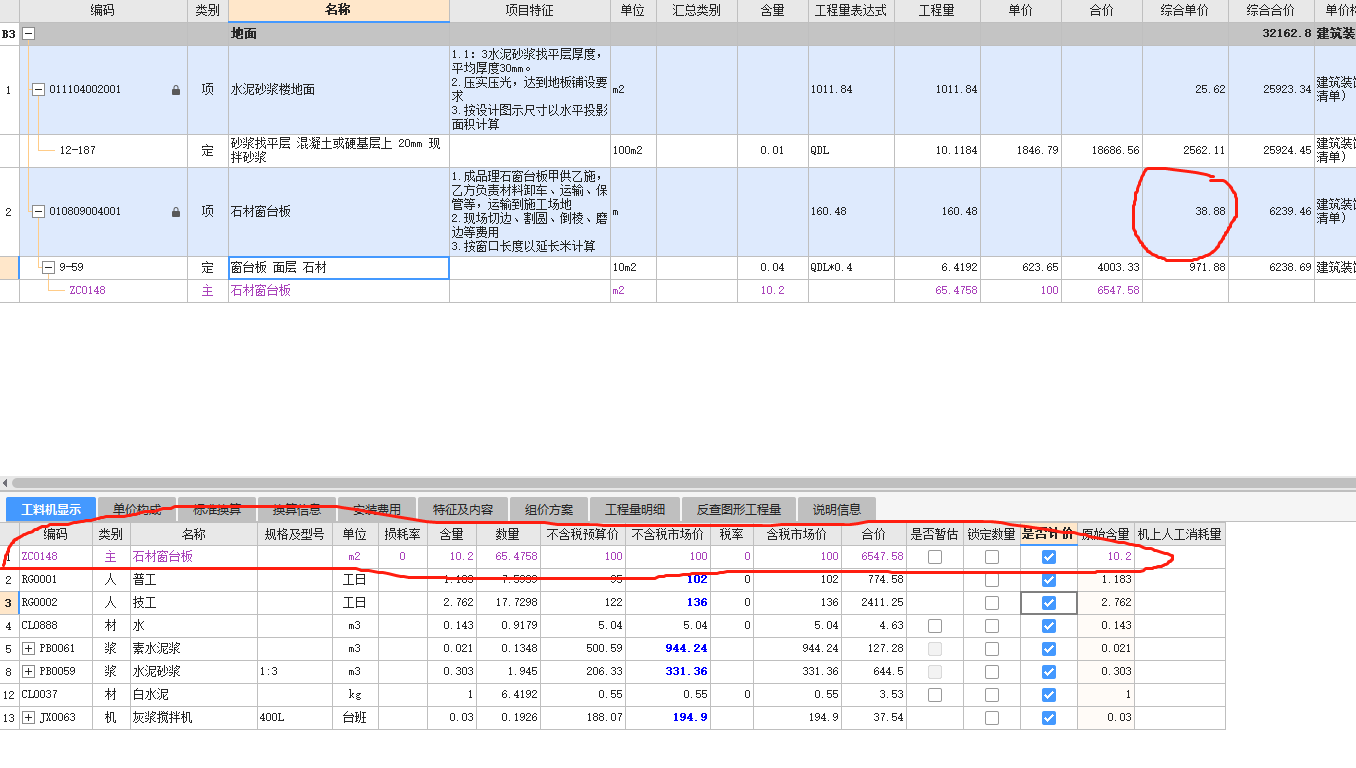This screenshot has height=768, width=1356.
Task: Click quantity 1011.84 in 工程量 column
Action: click(x=957, y=90)
